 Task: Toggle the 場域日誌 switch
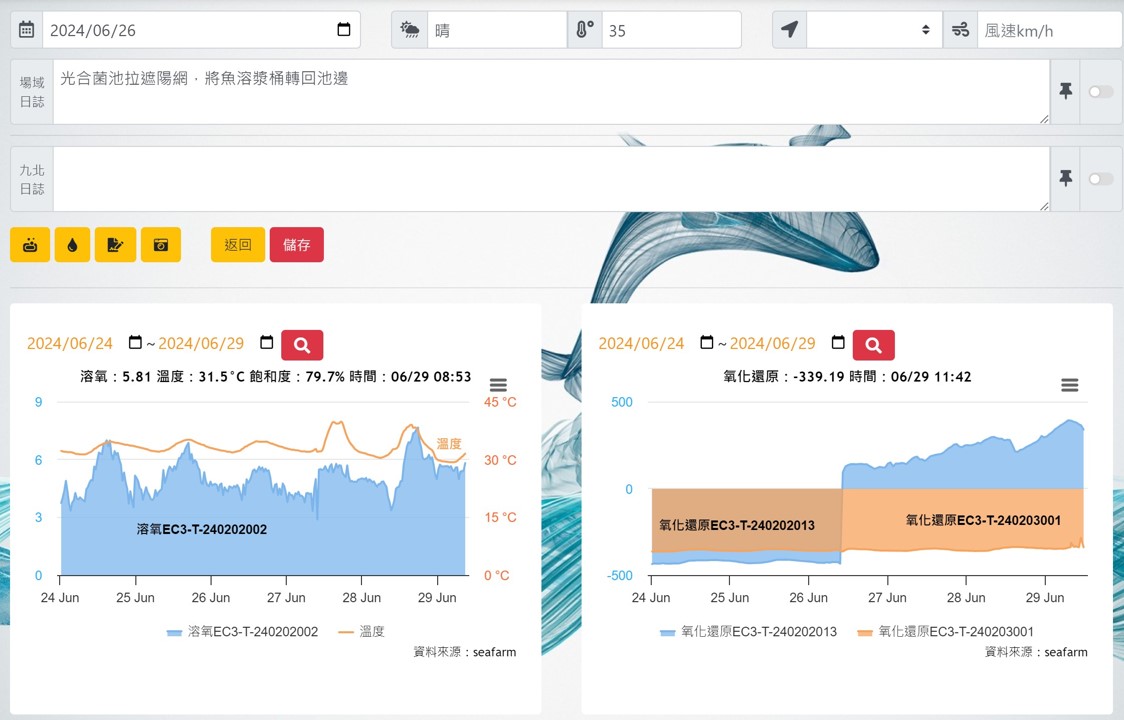[1101, 92]
